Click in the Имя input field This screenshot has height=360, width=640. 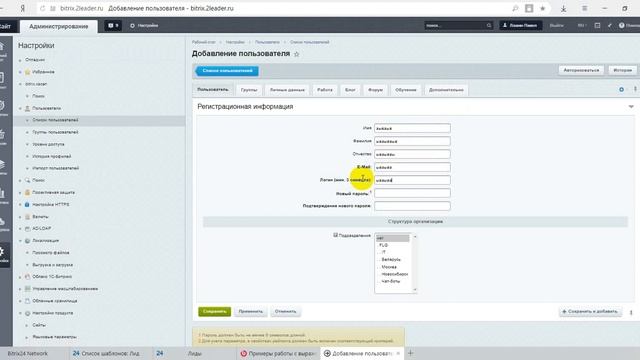(x=412, y=128)
